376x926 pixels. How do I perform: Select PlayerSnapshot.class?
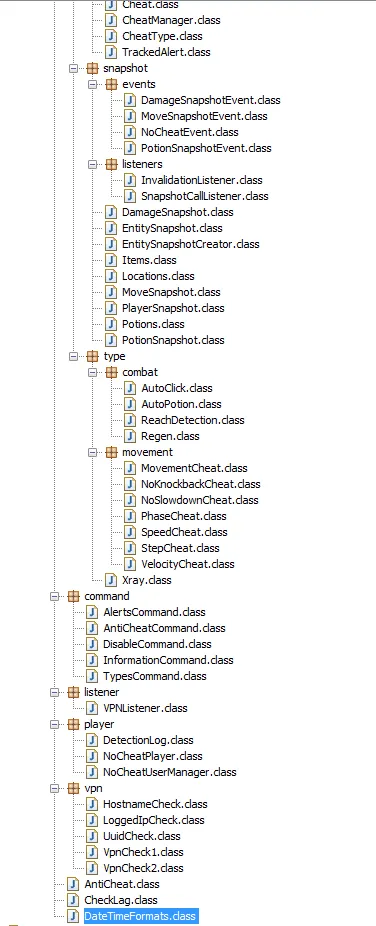(173, 308)
